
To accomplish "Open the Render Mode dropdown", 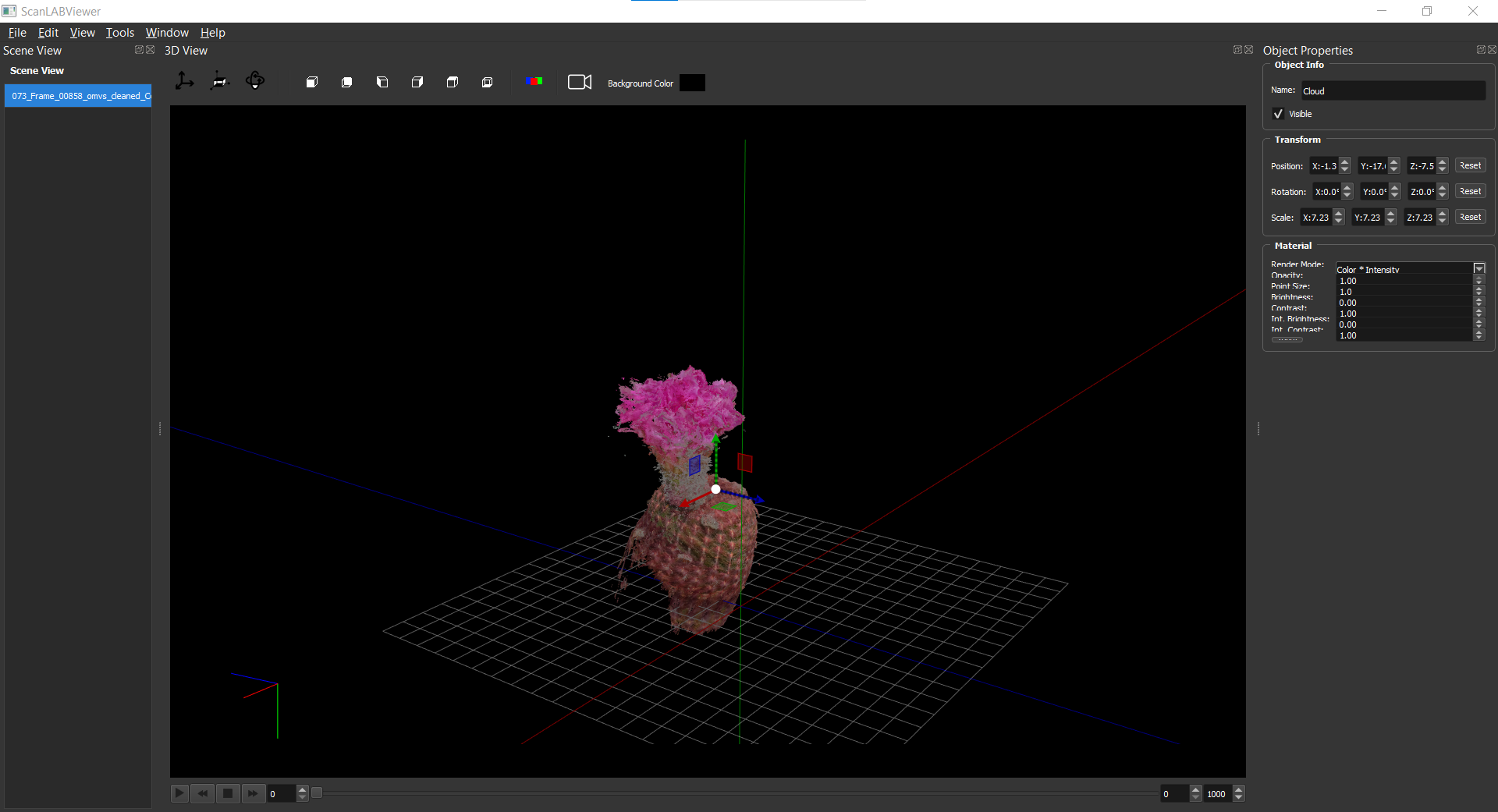I will (1478, 269).
